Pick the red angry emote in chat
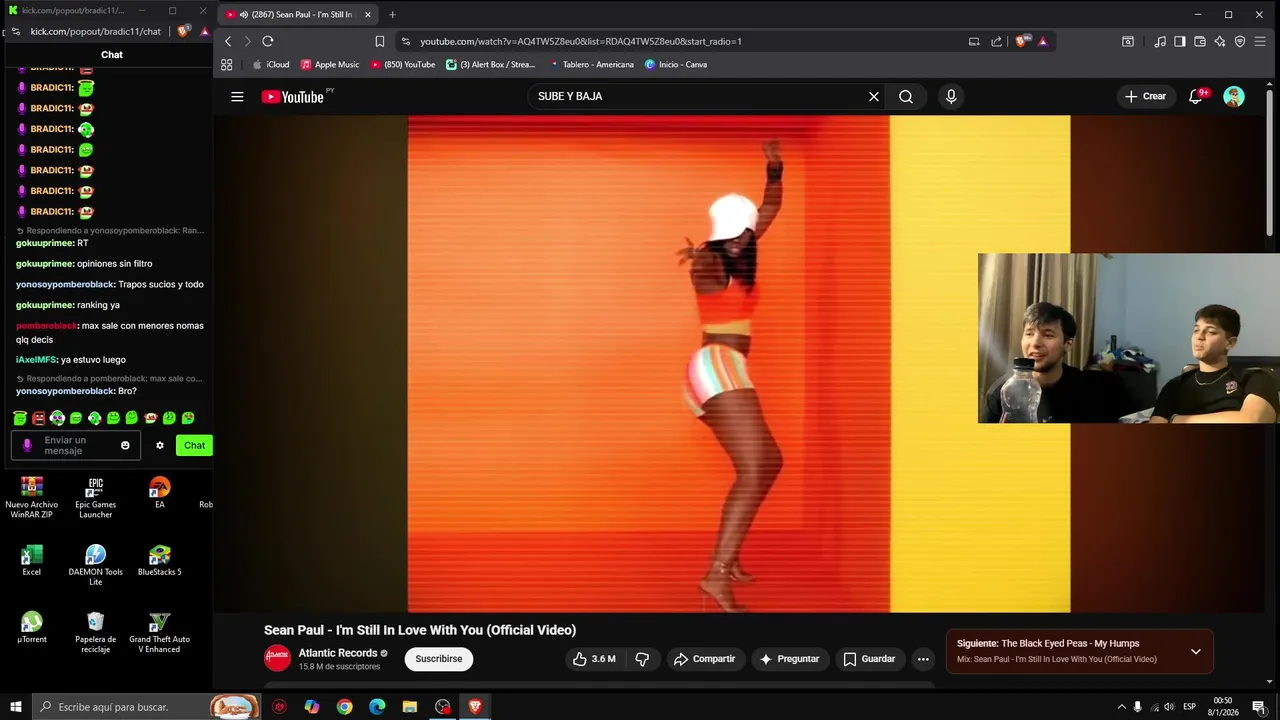Image resolution: width=1280 pixels, height=720 pixels. click(x=38, y=418)
